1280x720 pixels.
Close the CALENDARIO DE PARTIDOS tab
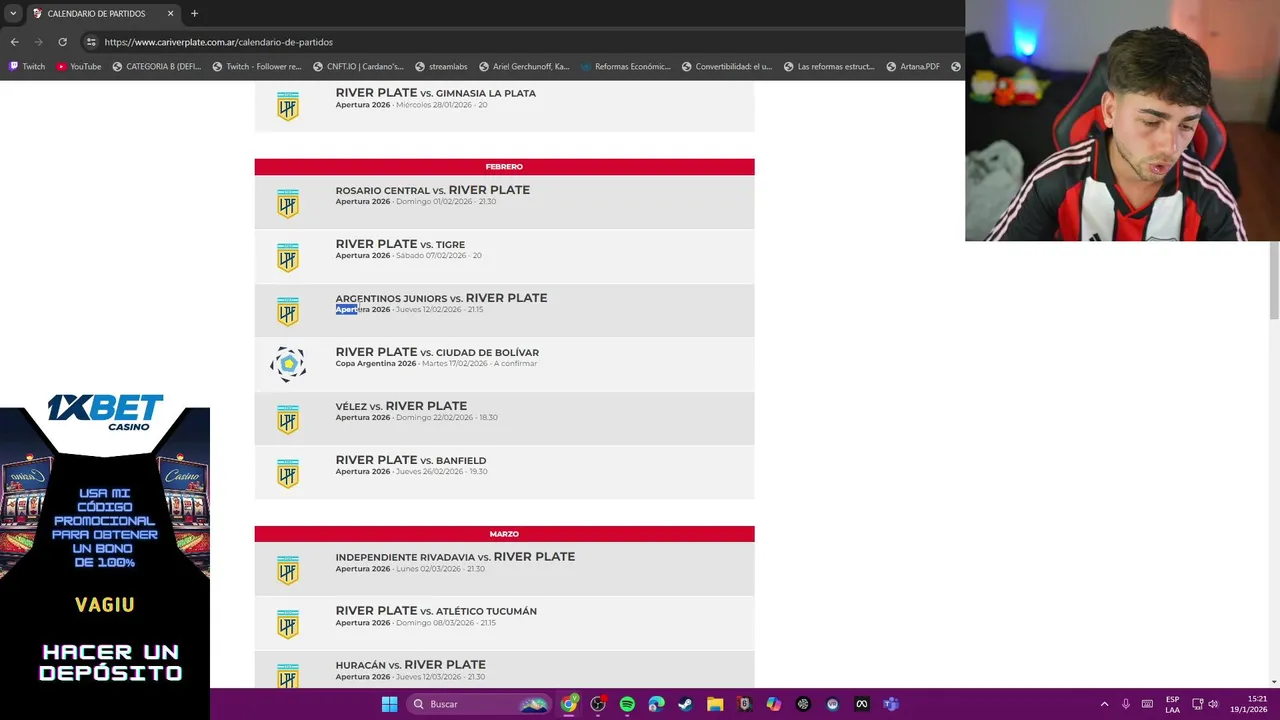pos(170,13)
